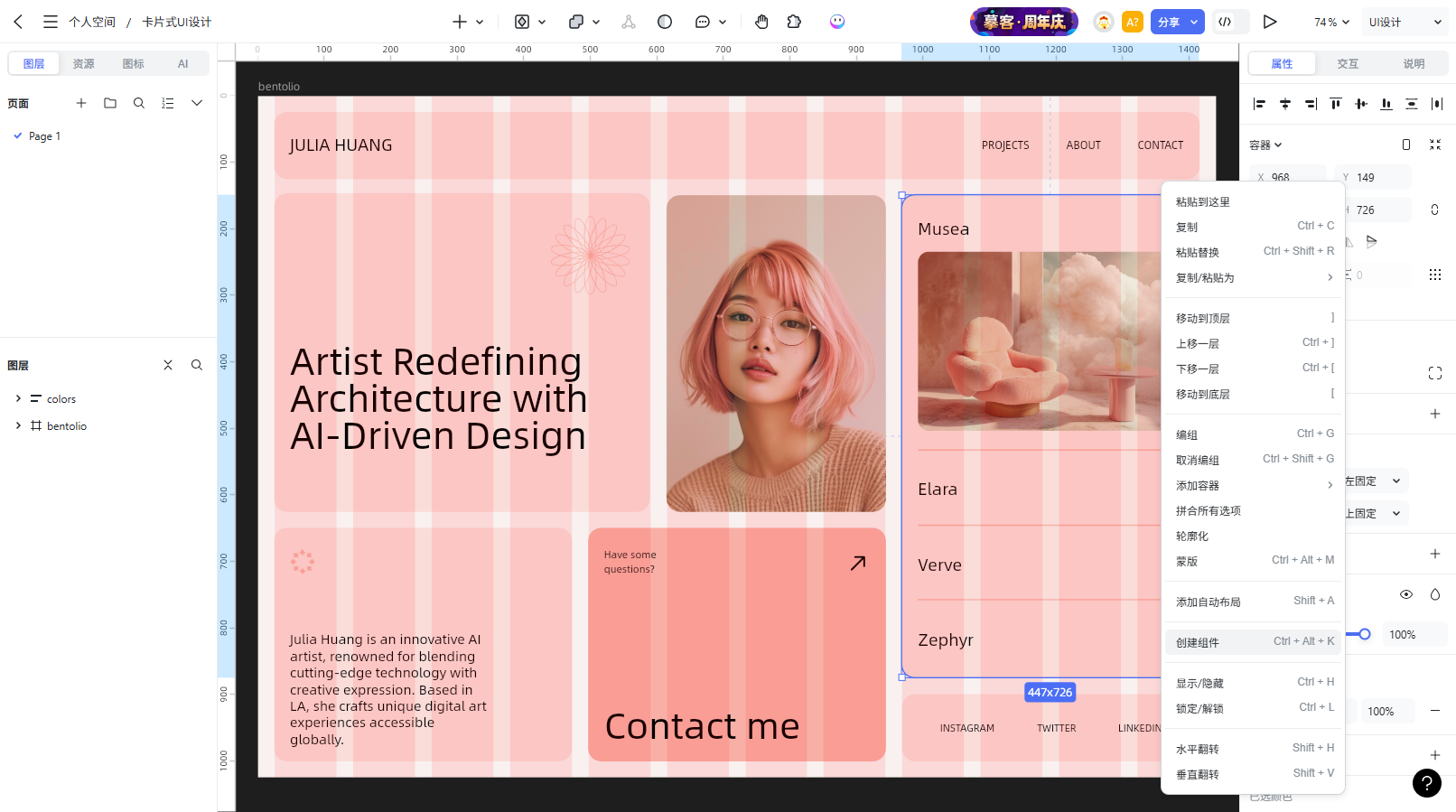Select the hand pan tool
This screenshot has height=812, width=1456.
(761, 22)
